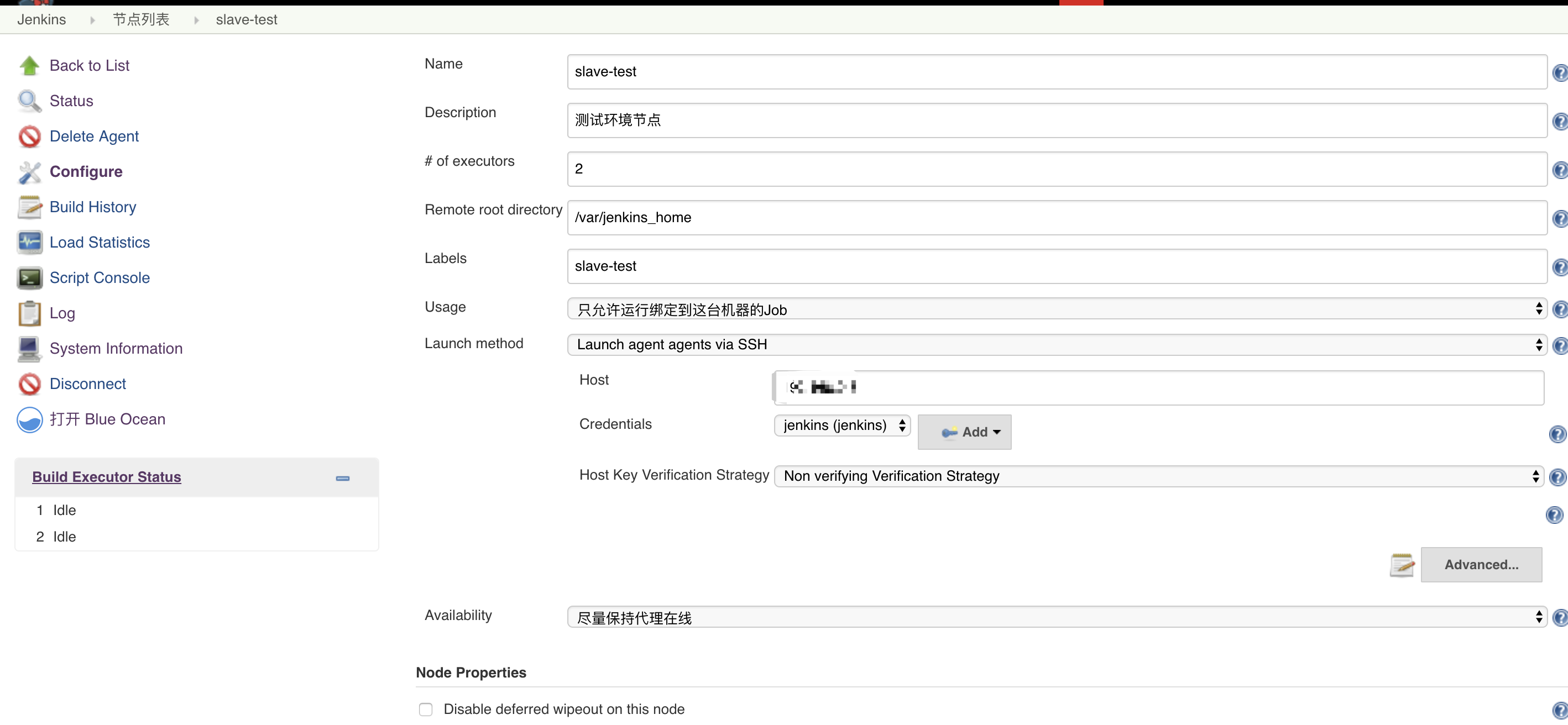Screen dimensions: 1568x725
Task: Click the System Information computer icon
Action: pos(29,349)
